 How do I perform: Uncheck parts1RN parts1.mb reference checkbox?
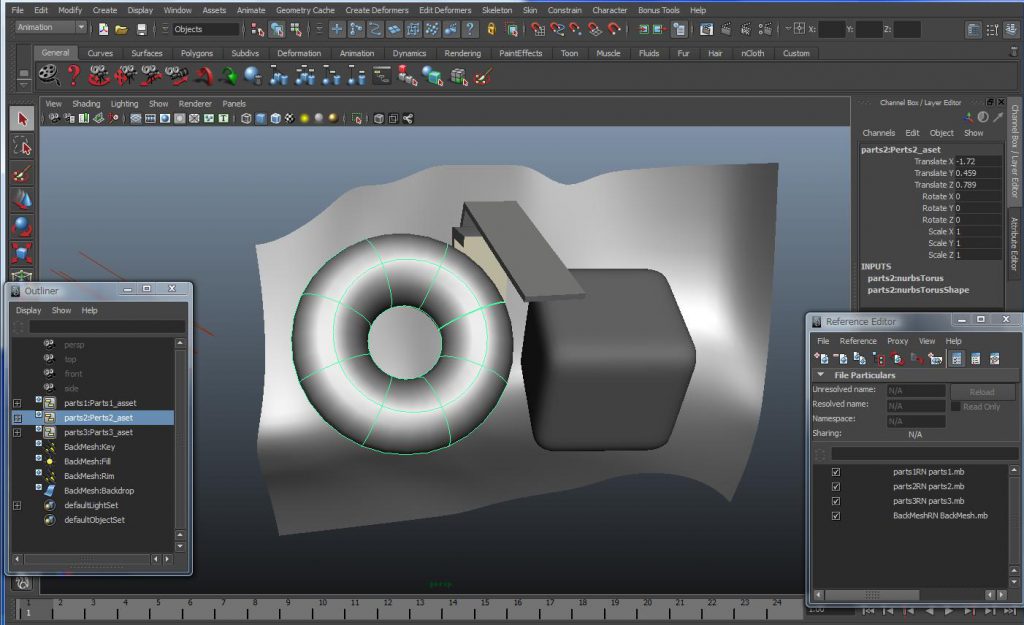[x=836, y=472]
